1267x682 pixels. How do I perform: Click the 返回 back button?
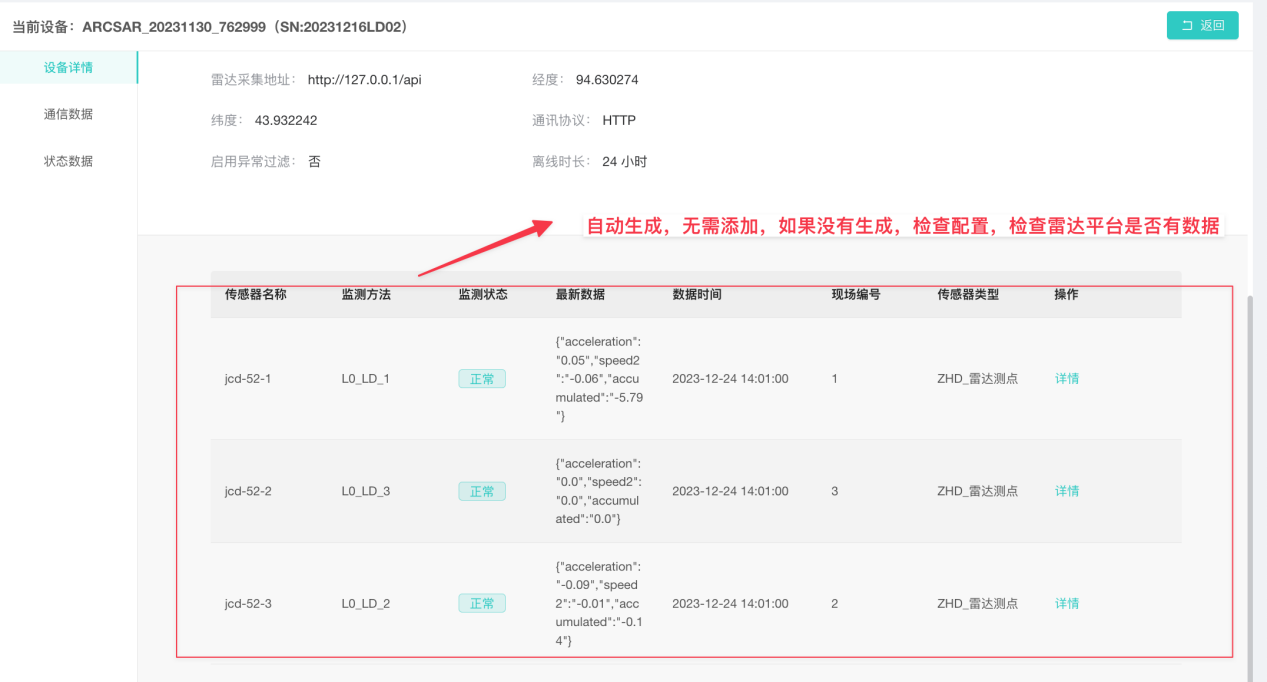click(x=1202, y=26)
